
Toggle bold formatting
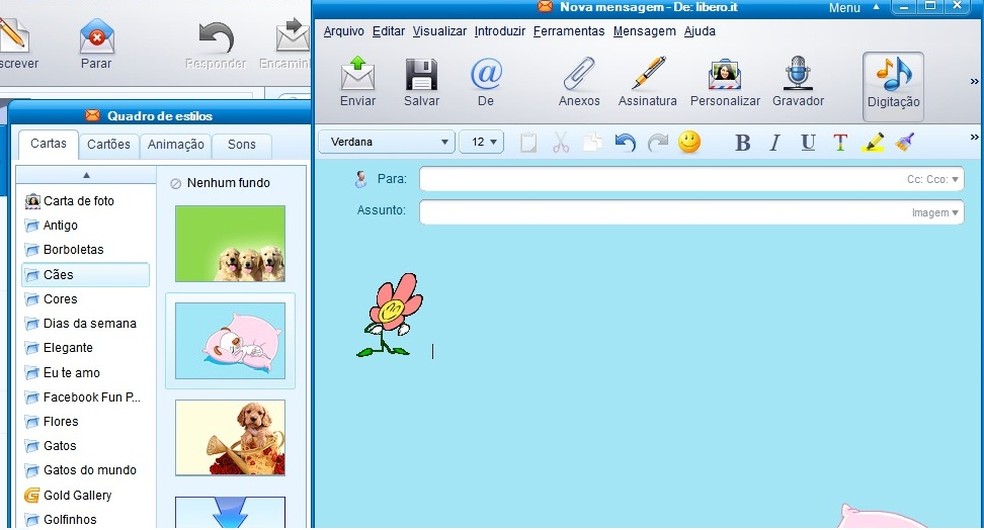click(742, 143)
